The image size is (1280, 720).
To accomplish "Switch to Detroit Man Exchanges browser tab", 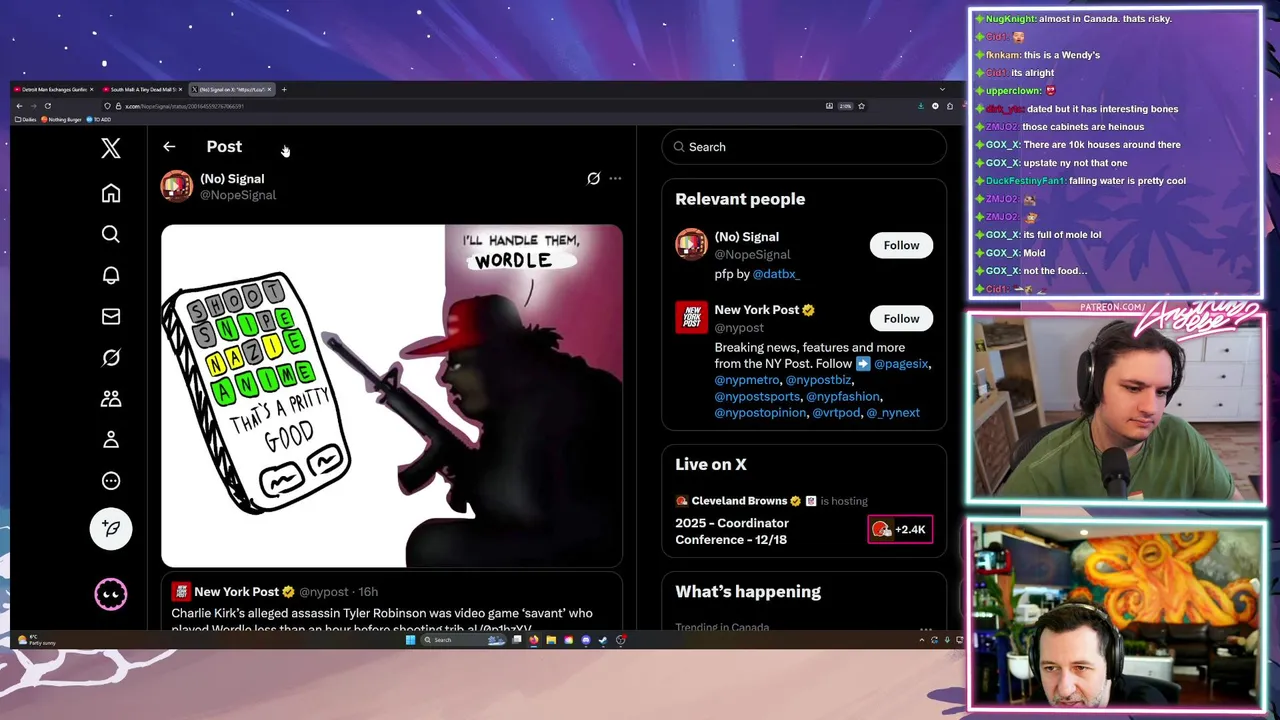I will click(x=53, y=89).
